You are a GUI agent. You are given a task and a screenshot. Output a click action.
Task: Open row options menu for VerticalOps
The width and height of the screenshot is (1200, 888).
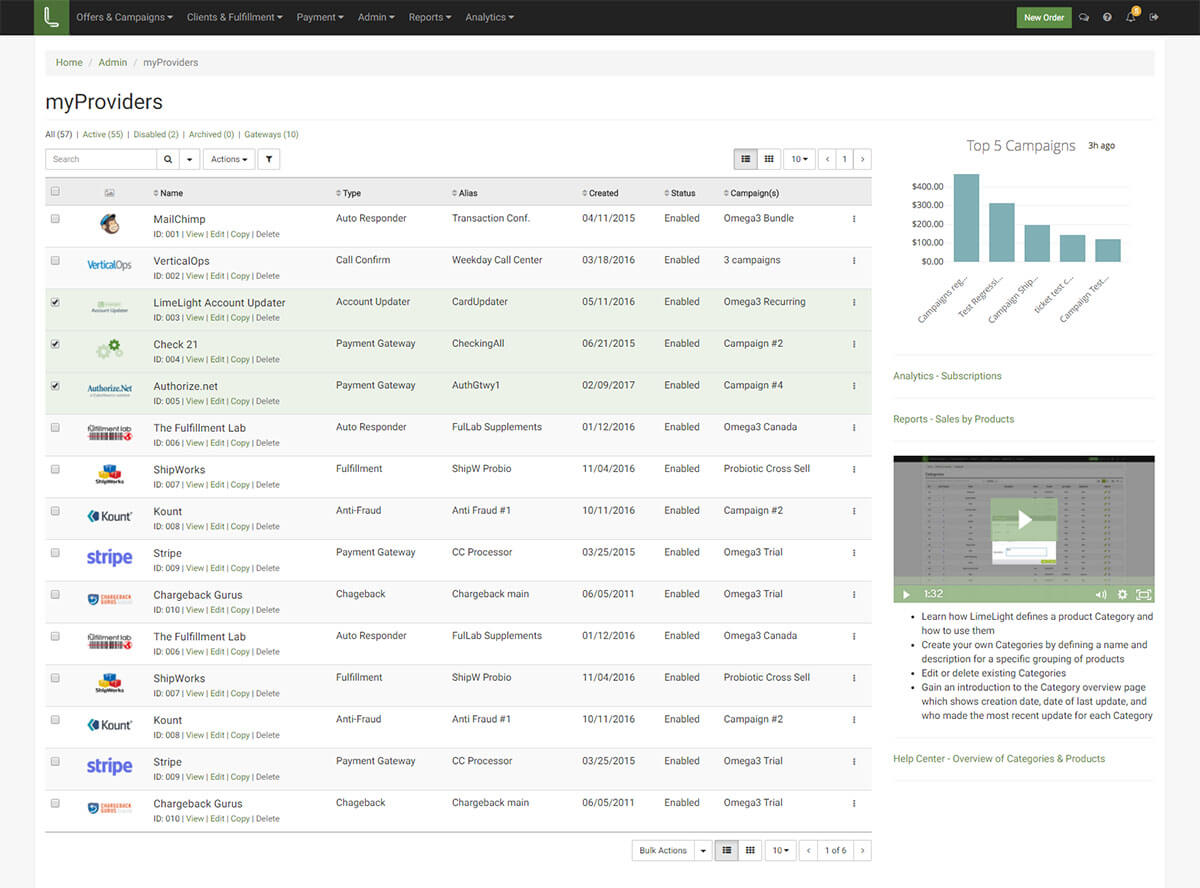(x=854, y=260)
